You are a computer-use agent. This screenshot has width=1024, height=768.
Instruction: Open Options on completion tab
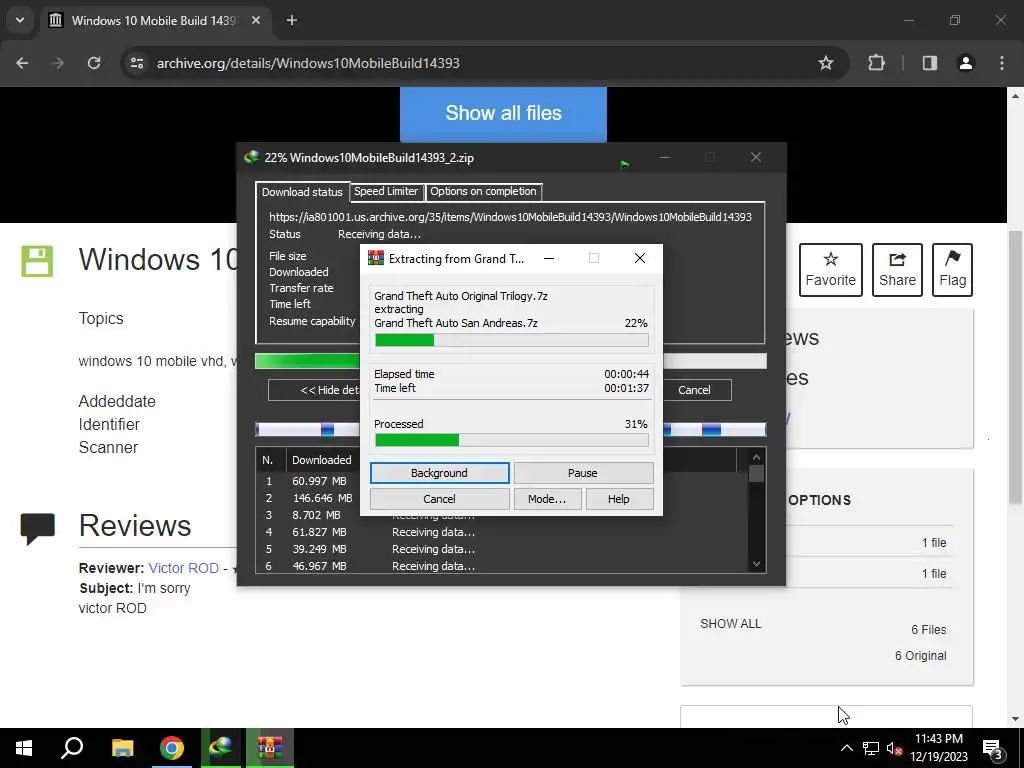(x=483, y=191)
